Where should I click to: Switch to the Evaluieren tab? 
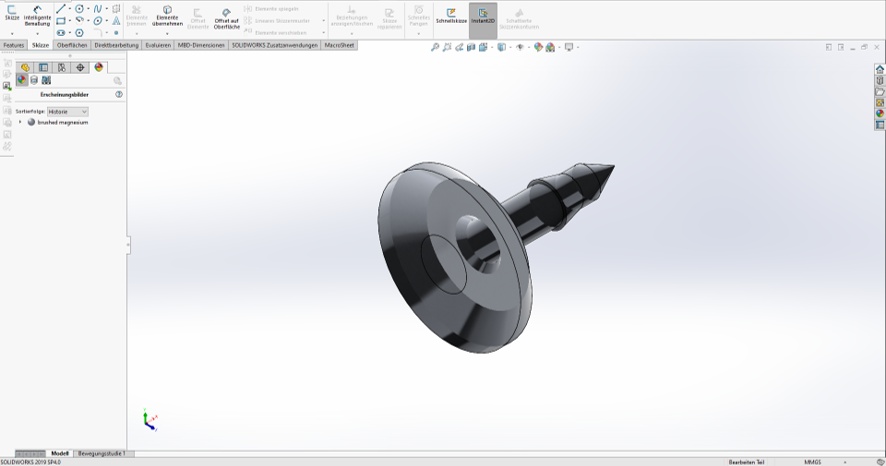(x=158, y=45)
